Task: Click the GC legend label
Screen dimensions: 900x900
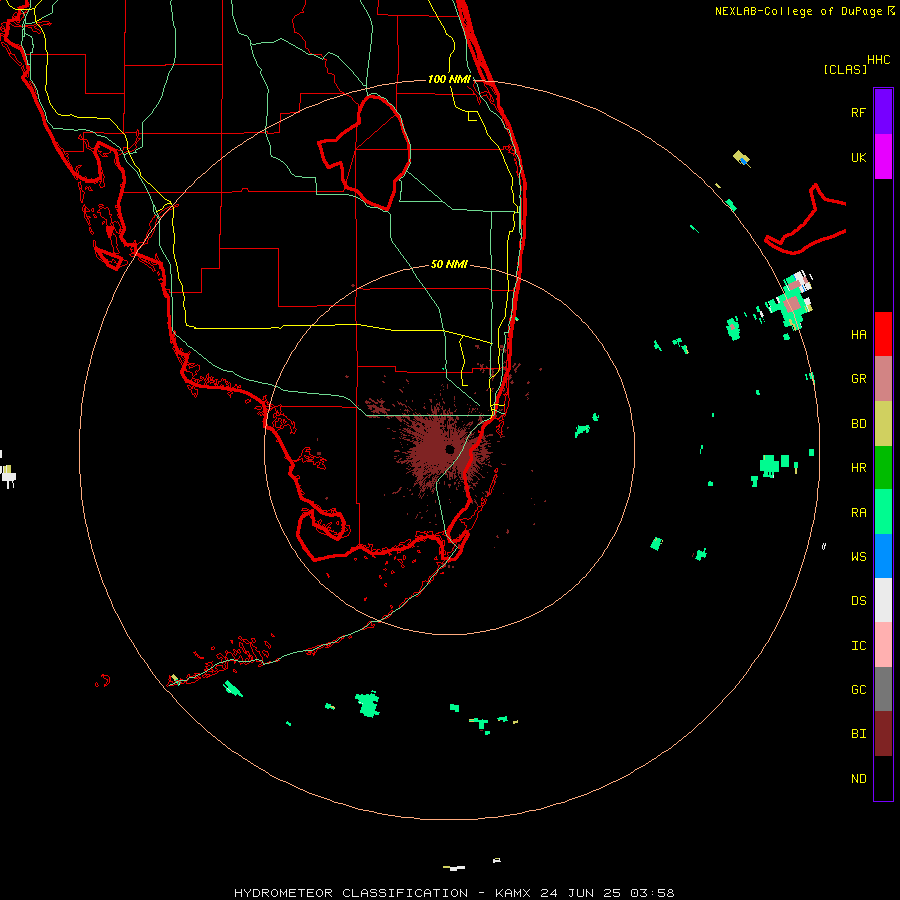Action: (858, 690)
